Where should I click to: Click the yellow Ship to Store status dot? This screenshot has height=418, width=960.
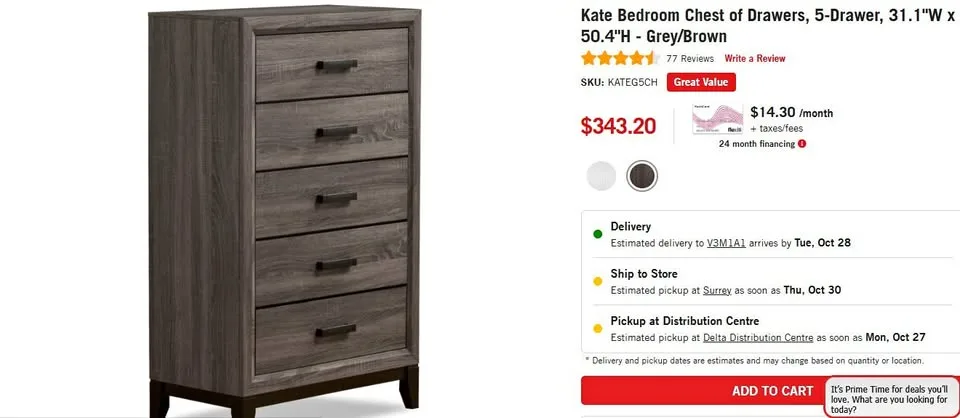[598, 282]
